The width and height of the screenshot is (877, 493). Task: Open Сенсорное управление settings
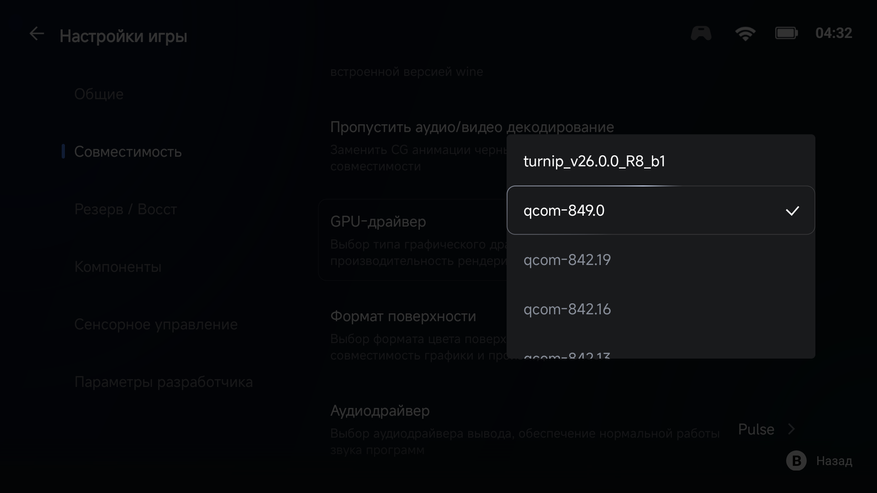click(155, 324)
